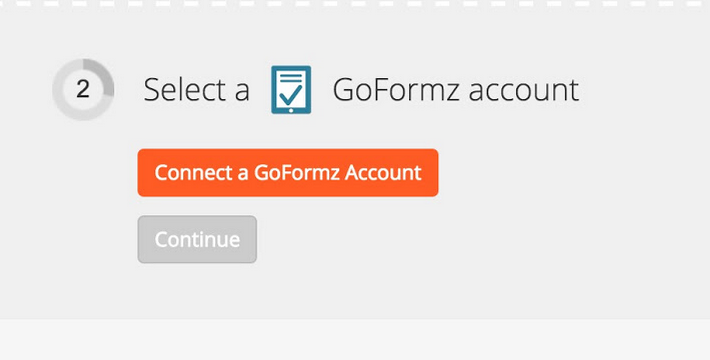
Task: Click the word "GoFormz" in the heading
Action: point(397,90)
